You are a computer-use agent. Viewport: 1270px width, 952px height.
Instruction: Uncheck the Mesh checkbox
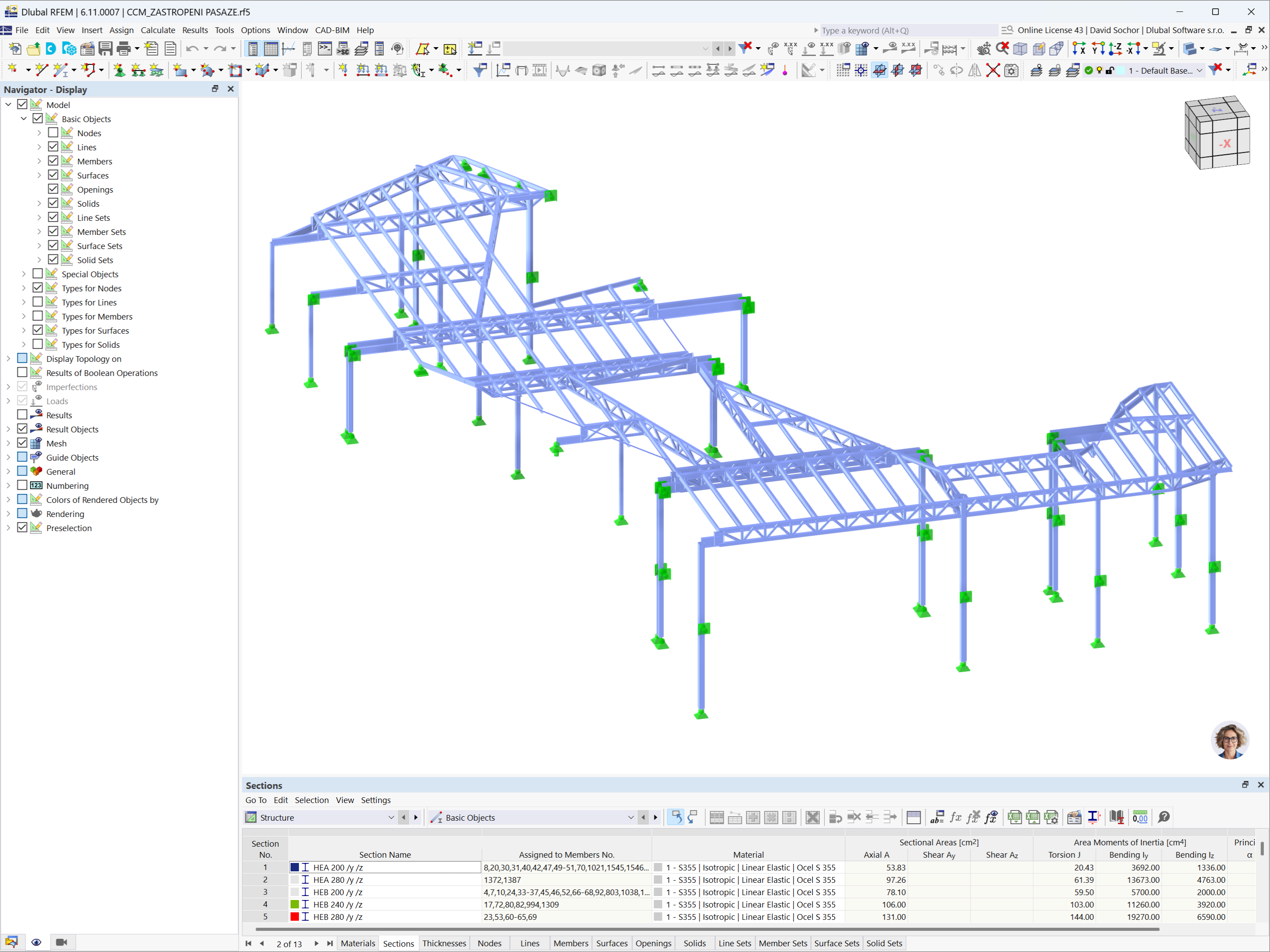[22, 443]
